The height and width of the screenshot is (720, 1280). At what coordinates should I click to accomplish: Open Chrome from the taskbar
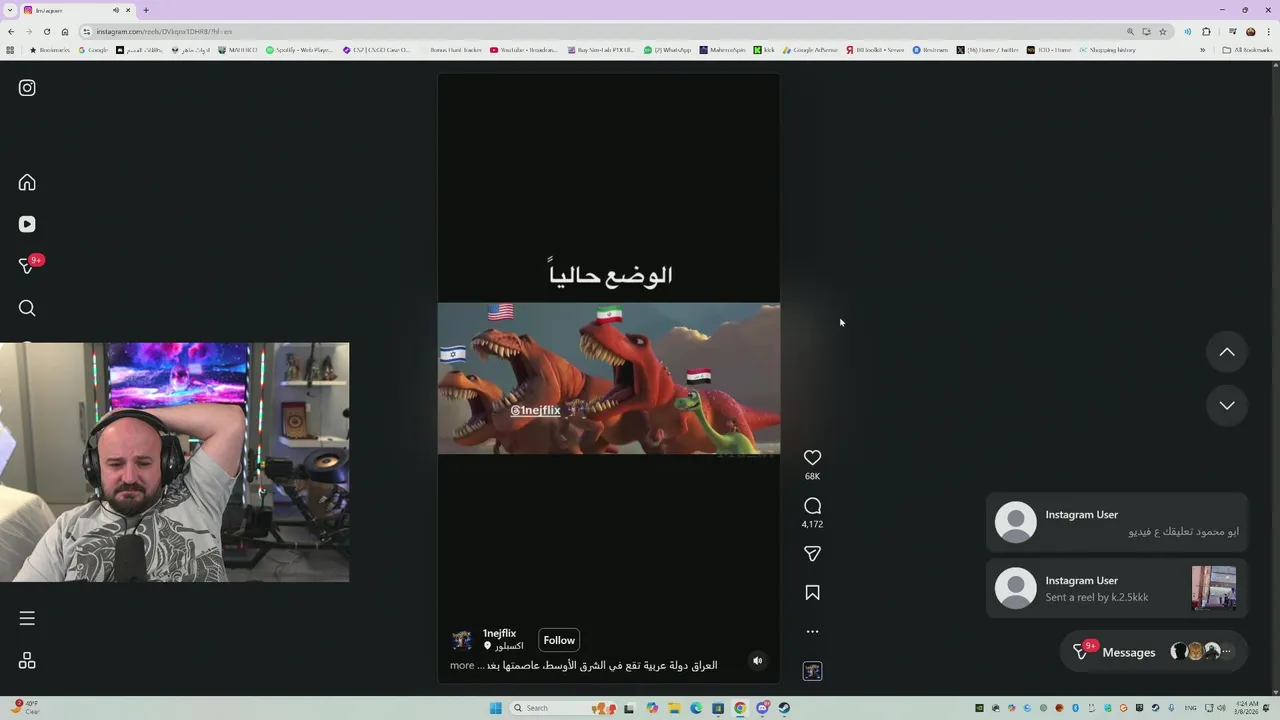click(x=740, y=708)
